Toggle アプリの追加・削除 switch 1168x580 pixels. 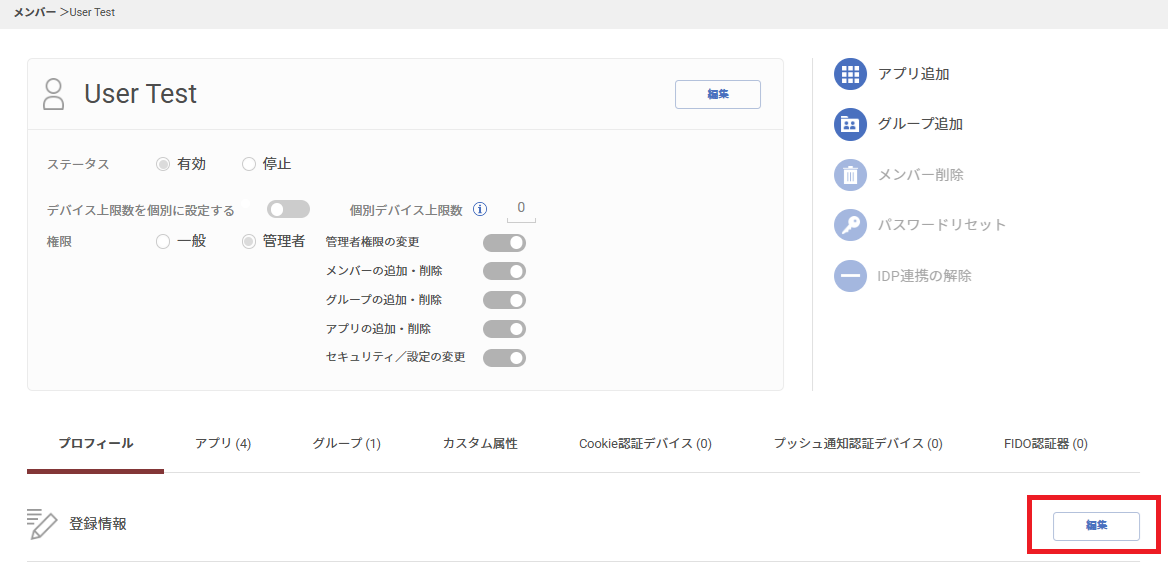504,329
